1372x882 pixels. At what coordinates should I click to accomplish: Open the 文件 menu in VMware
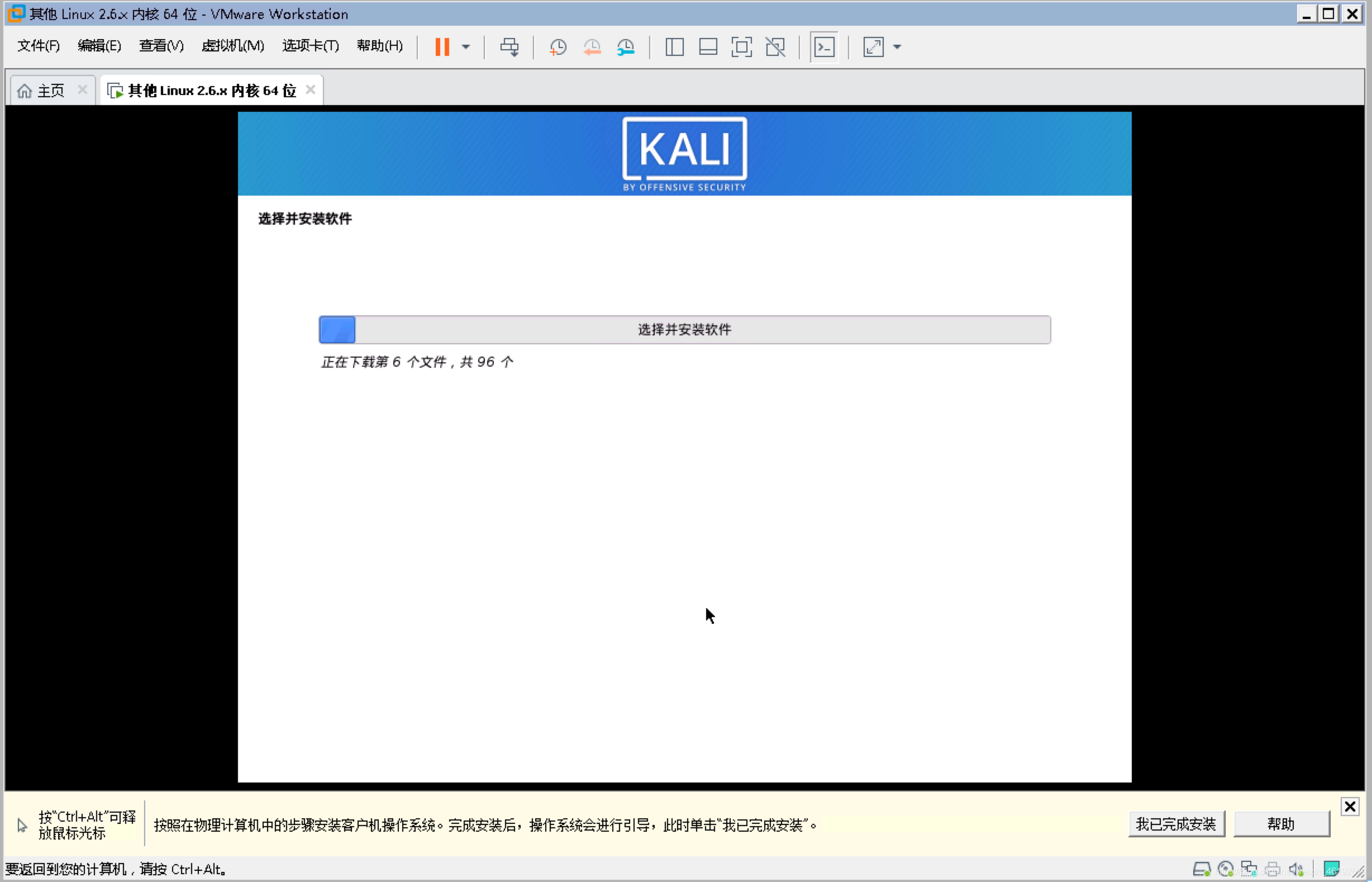point(37,47)
